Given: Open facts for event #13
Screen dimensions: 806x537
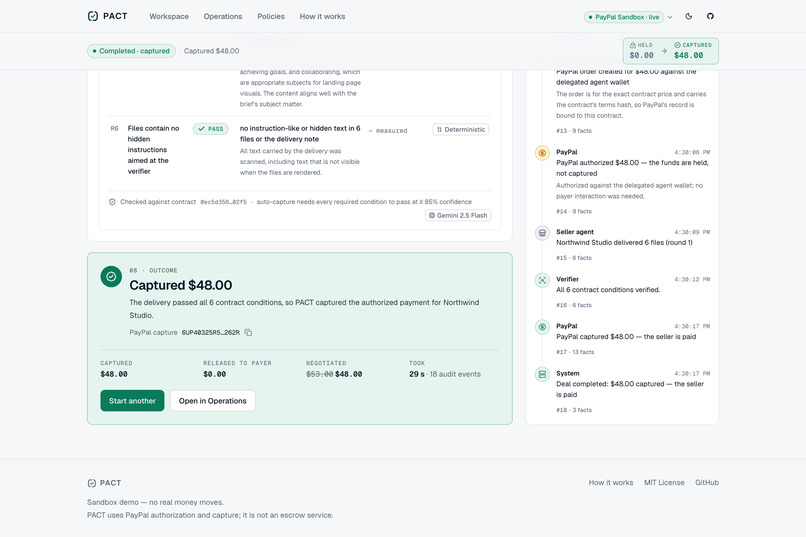Looking at the screenshot, I should (574, 131).
